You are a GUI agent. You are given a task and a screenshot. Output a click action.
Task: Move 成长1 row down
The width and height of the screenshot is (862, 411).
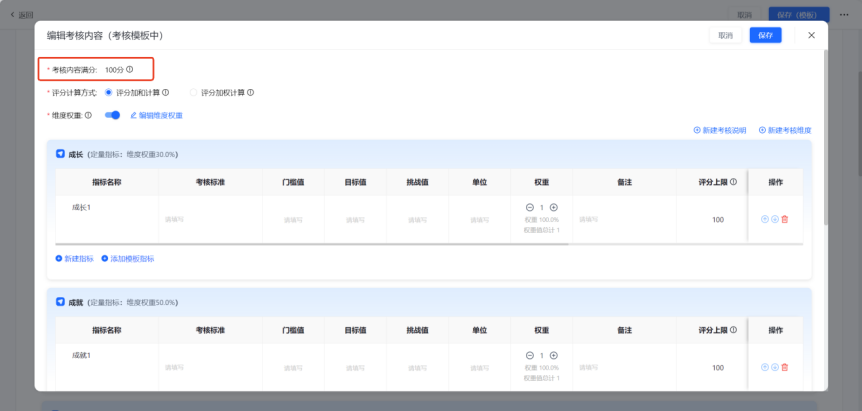pos(775,219)
